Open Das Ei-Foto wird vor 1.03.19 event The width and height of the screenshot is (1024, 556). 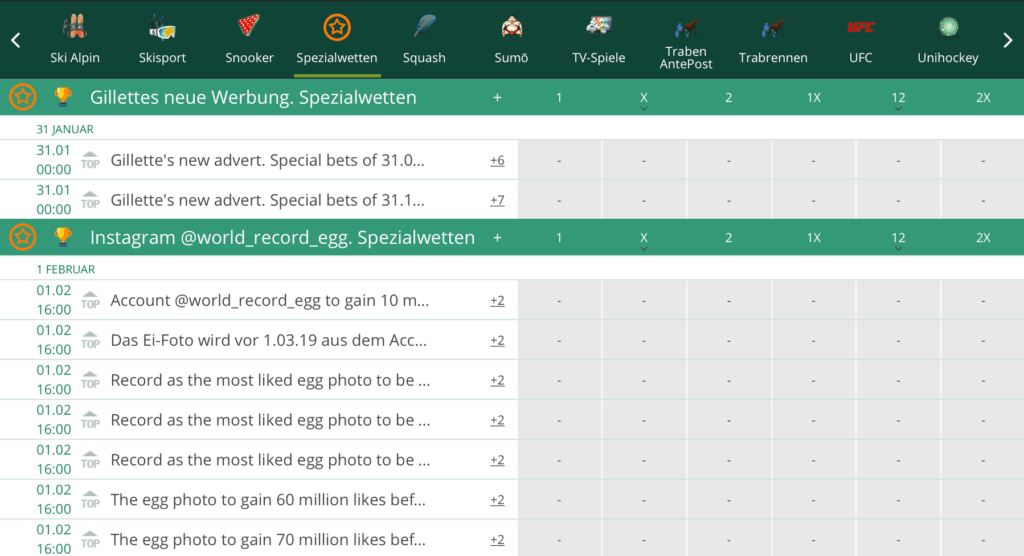(269, 340)
